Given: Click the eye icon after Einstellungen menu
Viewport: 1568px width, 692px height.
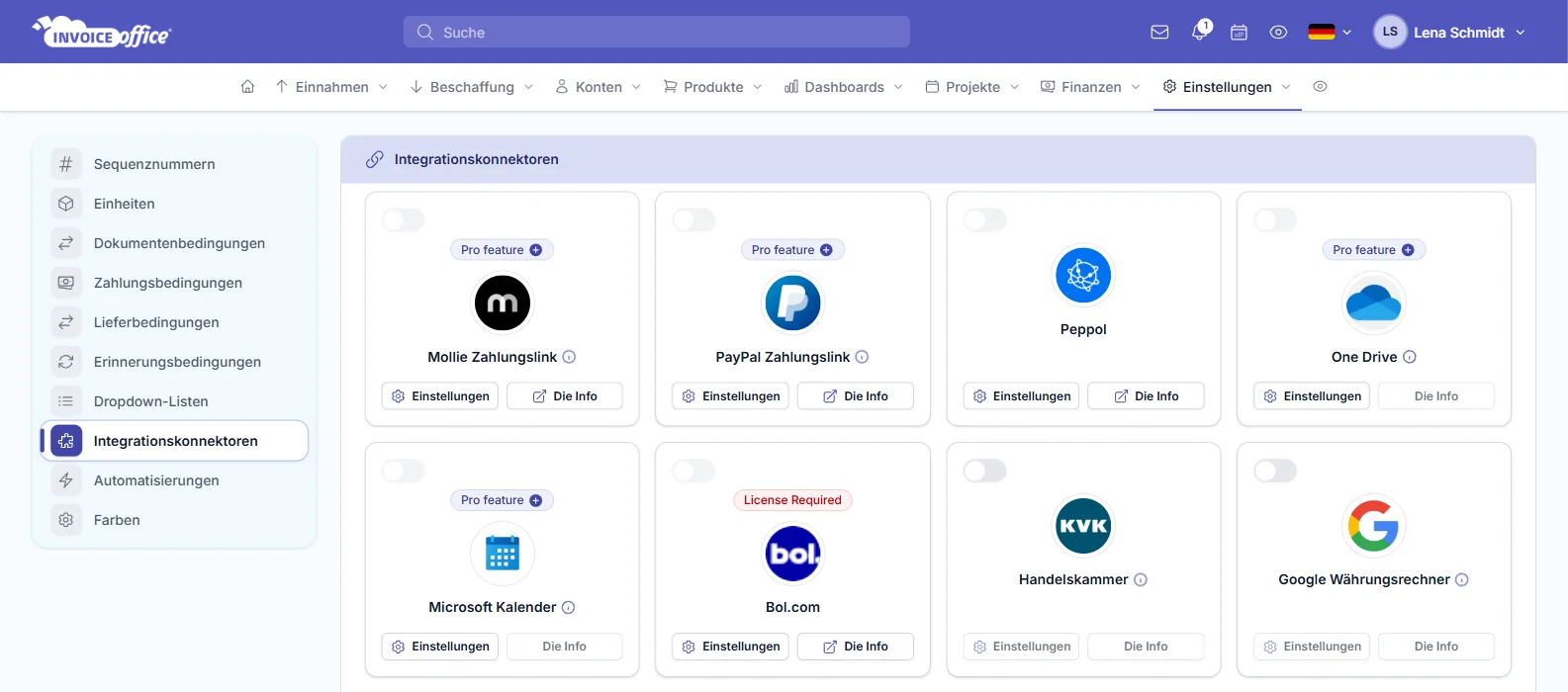Looking at the screenshot, I should 1320,87.
